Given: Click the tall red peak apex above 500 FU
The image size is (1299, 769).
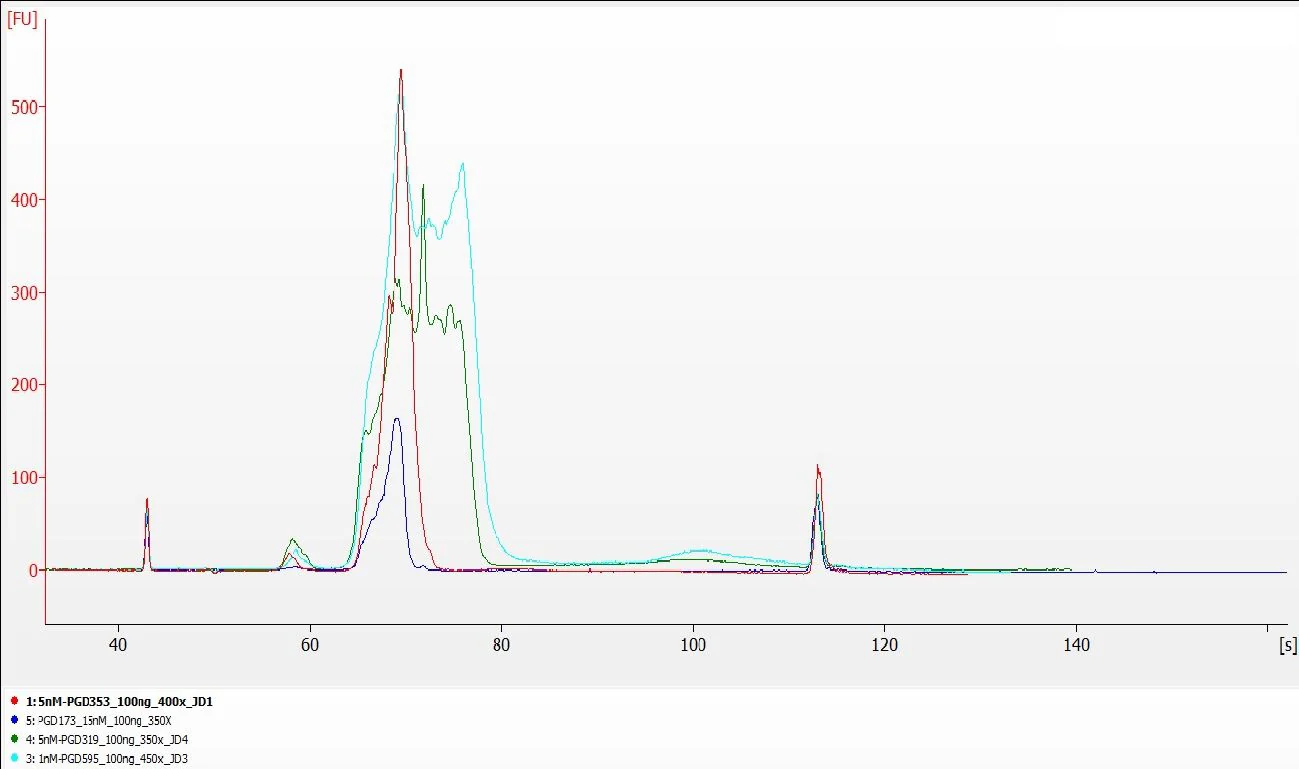Looking at the screenshot, I should (401, 70).
